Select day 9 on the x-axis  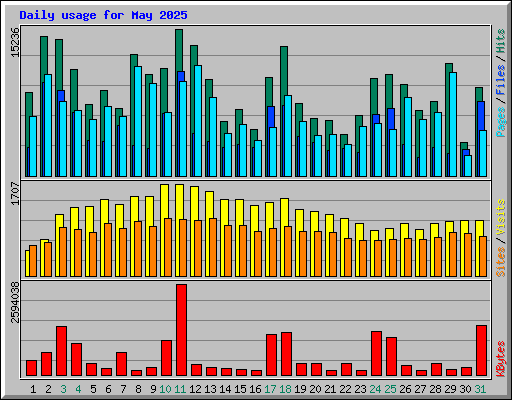(x=153, y=389)
